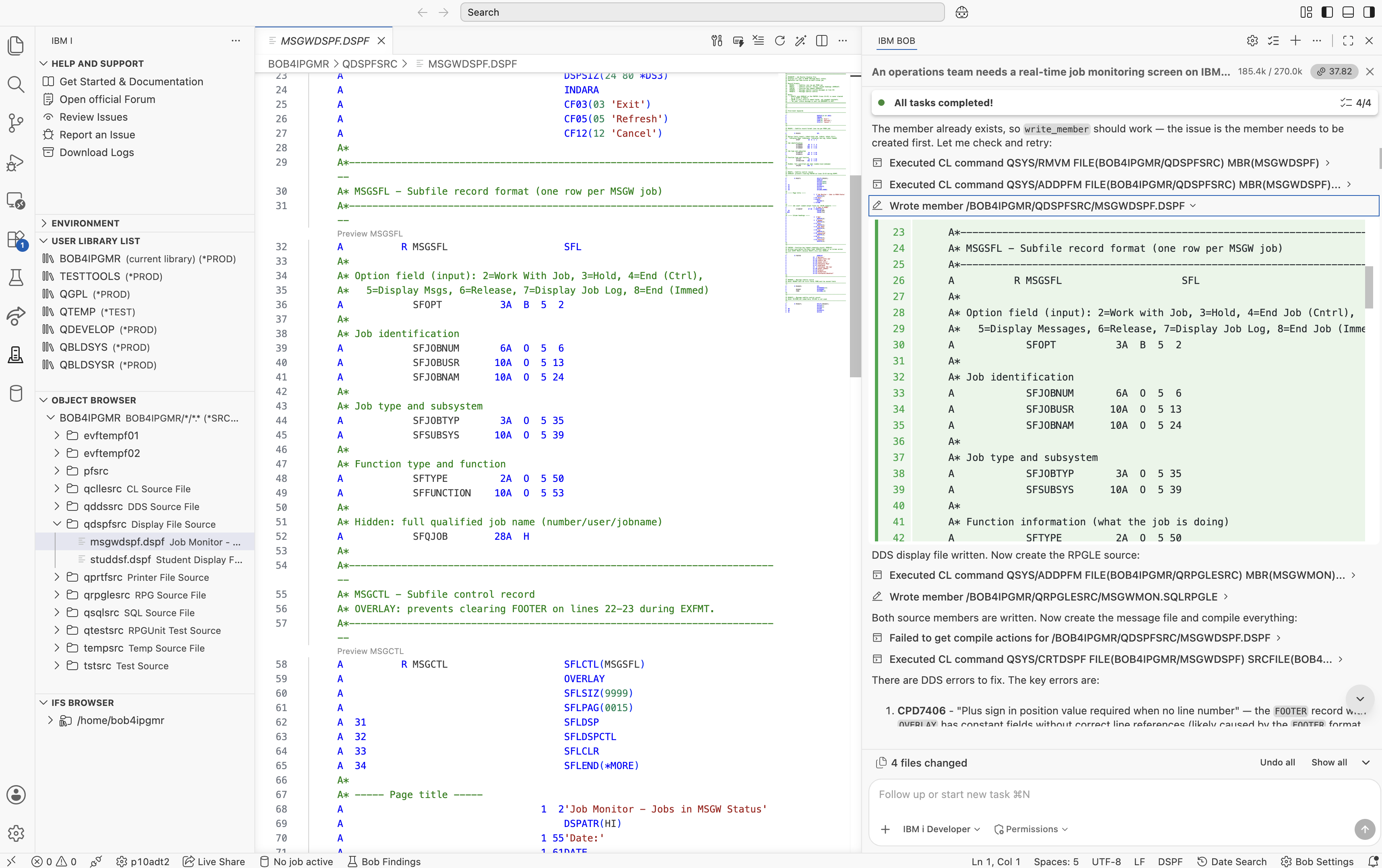Viewport: 1382px width, 868px height.
Task: Open editor More Actions ellipsis
Action: coord(842,41)
